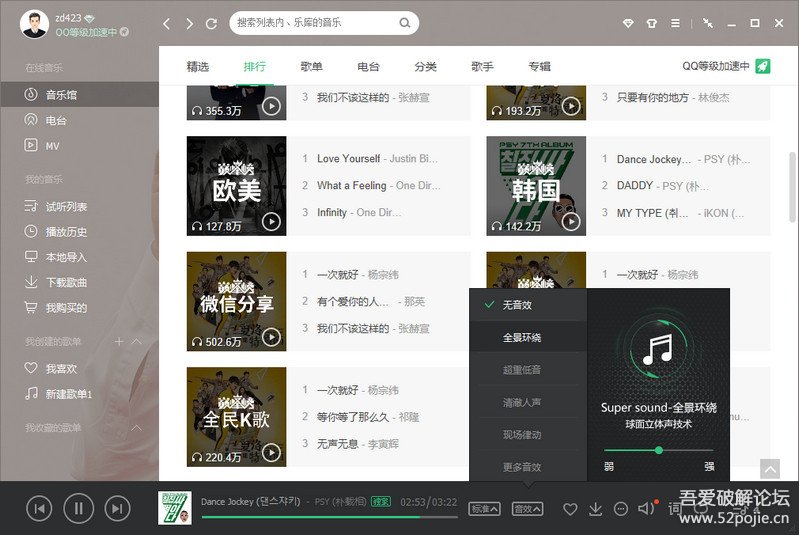Select the 超重低音 sound effect

click(528, 370)
